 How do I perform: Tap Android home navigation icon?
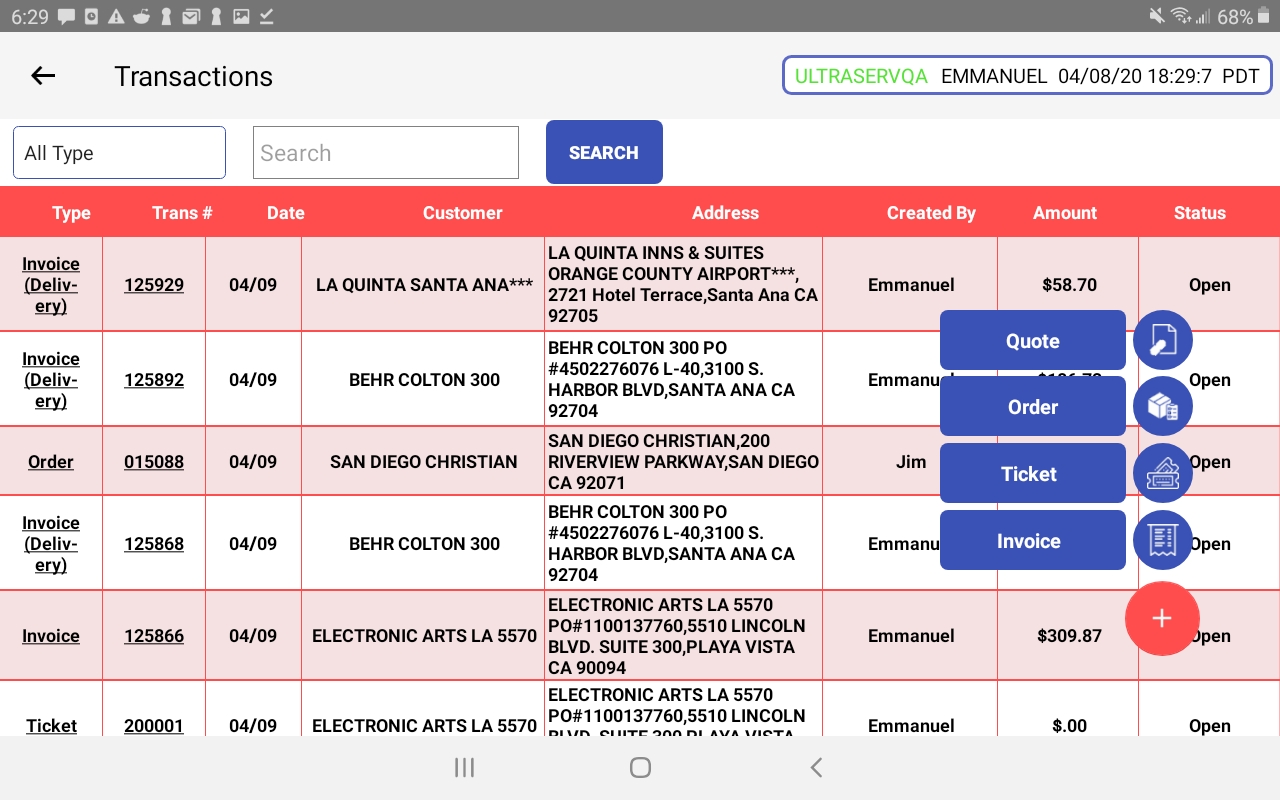tap(640, 767)
